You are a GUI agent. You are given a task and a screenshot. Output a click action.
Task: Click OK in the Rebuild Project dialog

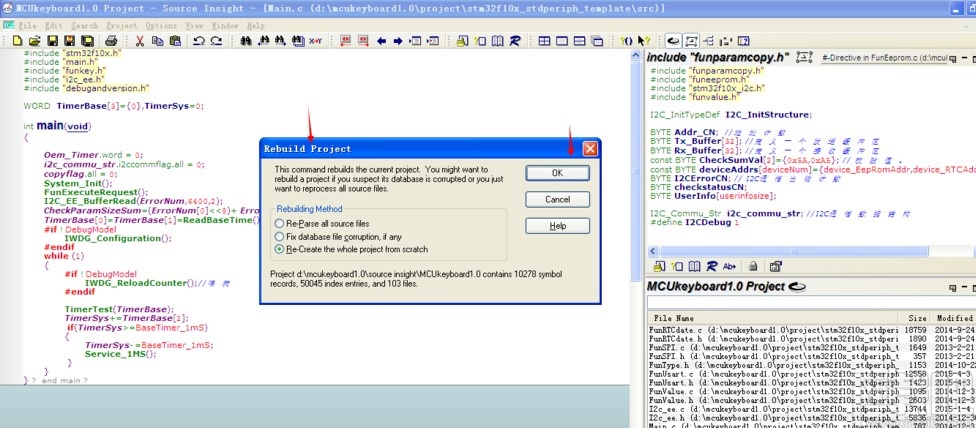[557, 173]
